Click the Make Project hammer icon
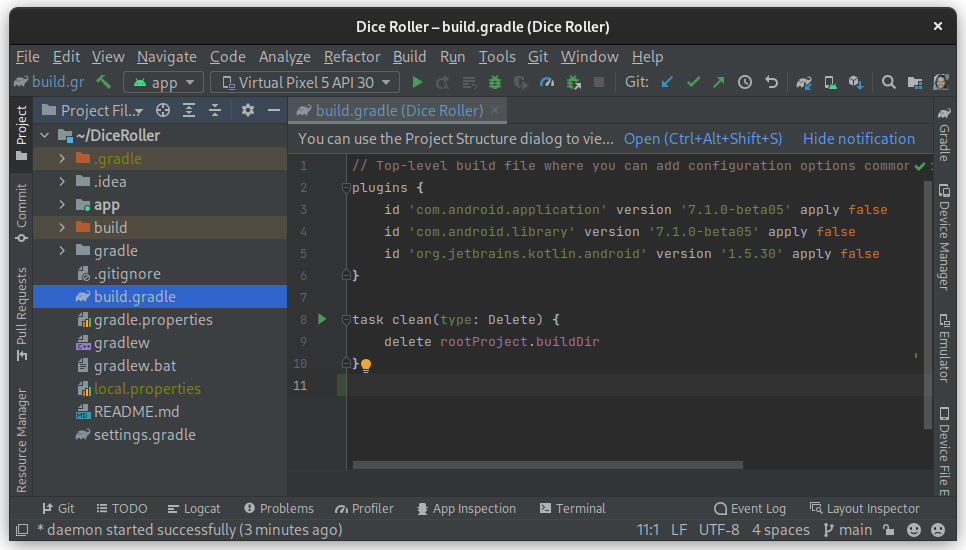This screenshot has width=966, height=550. pyautogui.click(x=104, y=82)
